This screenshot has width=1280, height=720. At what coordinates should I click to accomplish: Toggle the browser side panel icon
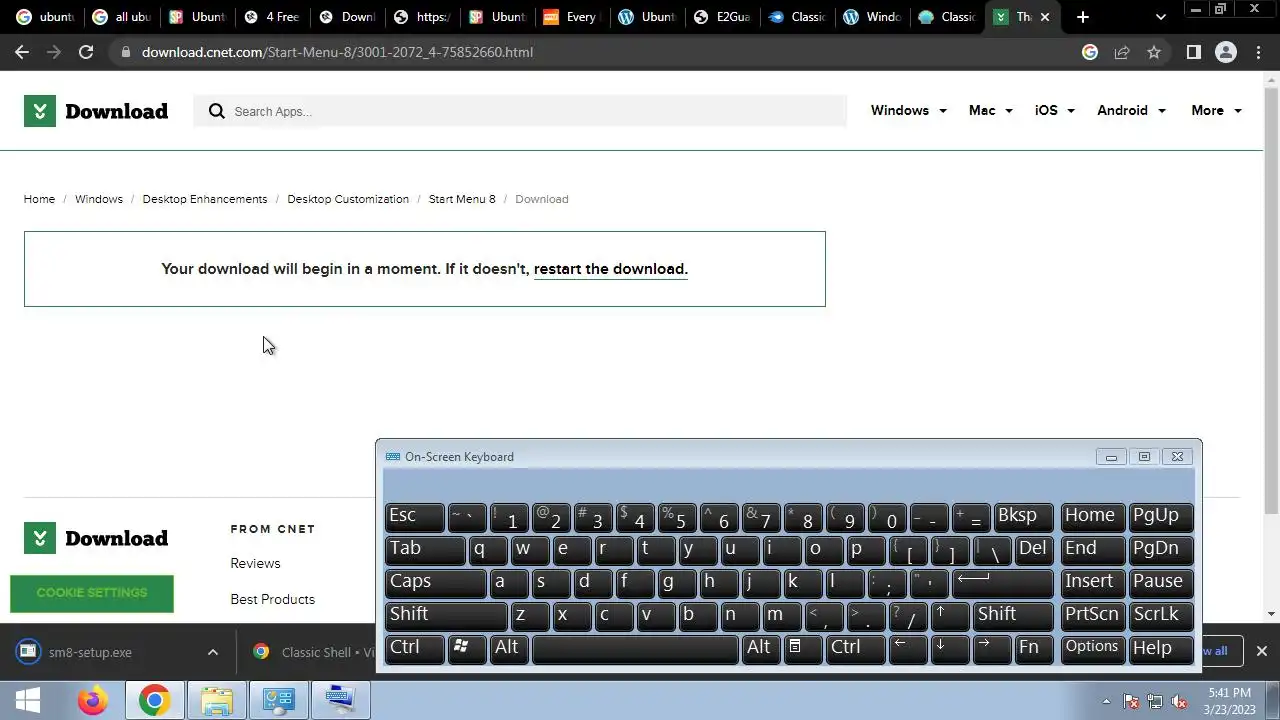tap(1193, 52)
